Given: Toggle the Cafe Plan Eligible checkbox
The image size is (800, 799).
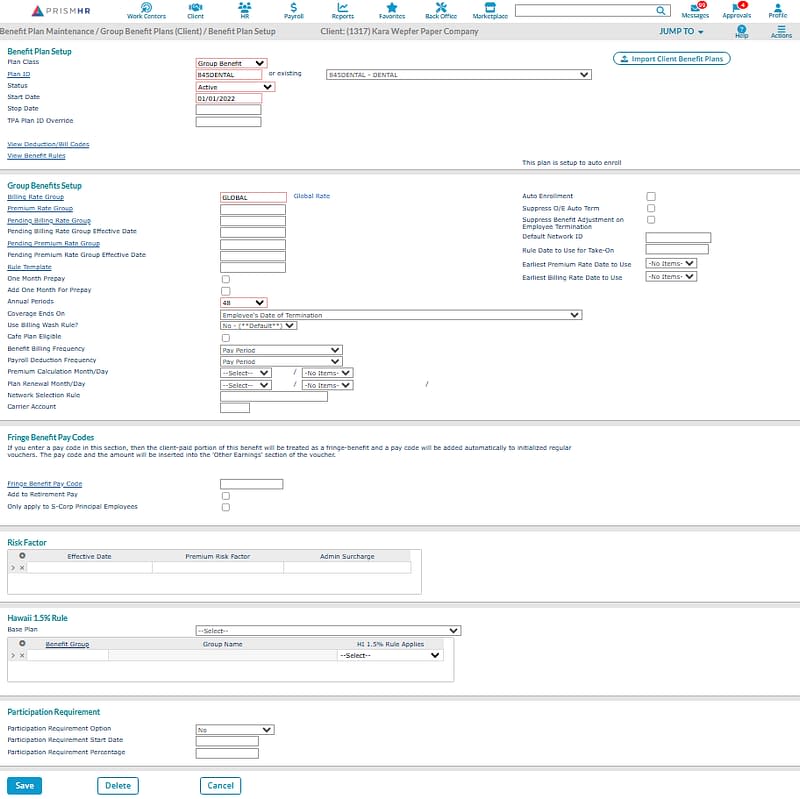Looking at the screenshot, I should [225, 338].
